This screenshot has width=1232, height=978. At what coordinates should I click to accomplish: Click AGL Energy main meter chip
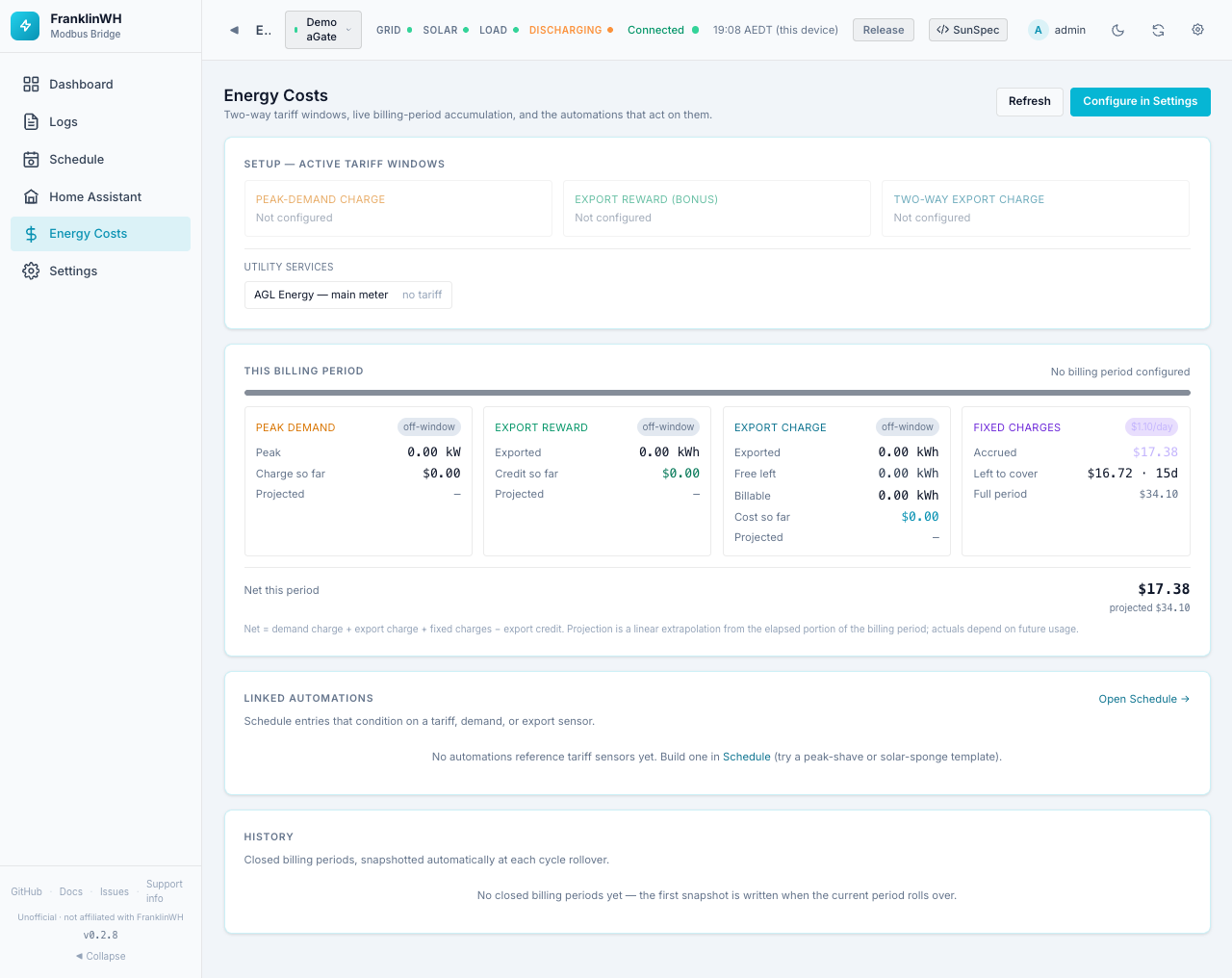348,296
